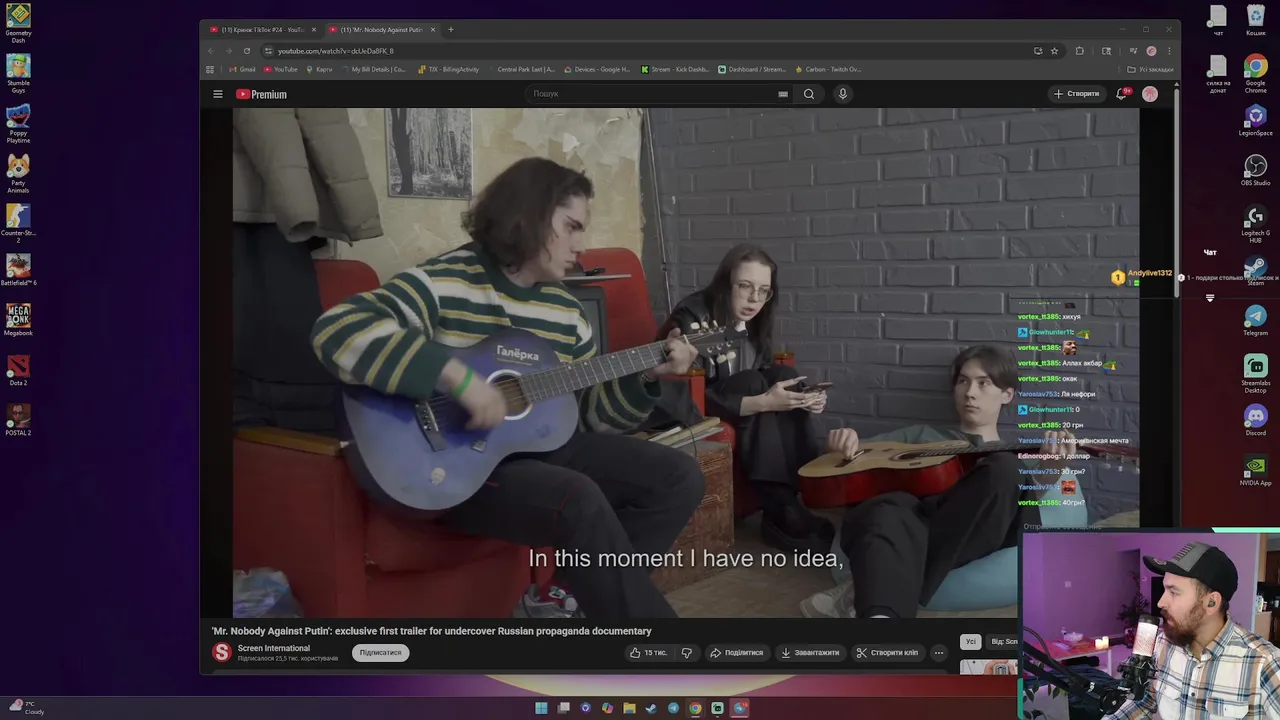Reload the page in Chrome
This screenshot has width=1280, height=720.
(247, 51)
